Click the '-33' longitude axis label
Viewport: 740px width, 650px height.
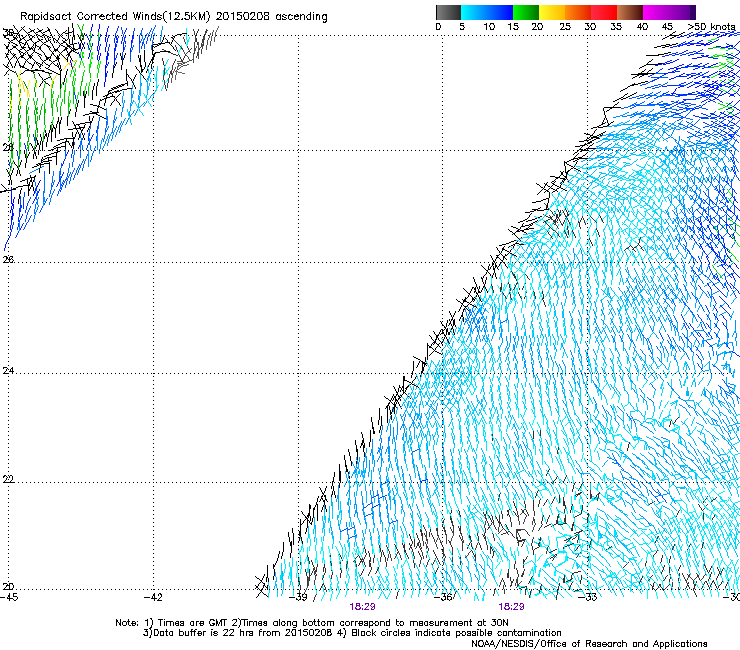tap(588, 597)
